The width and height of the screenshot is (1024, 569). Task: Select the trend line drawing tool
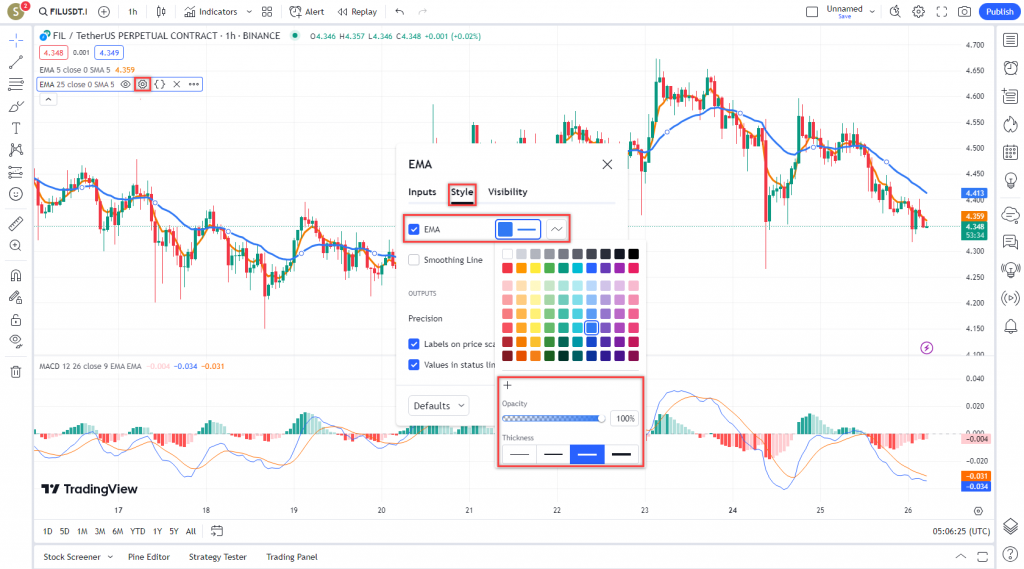tap(16, 62)
